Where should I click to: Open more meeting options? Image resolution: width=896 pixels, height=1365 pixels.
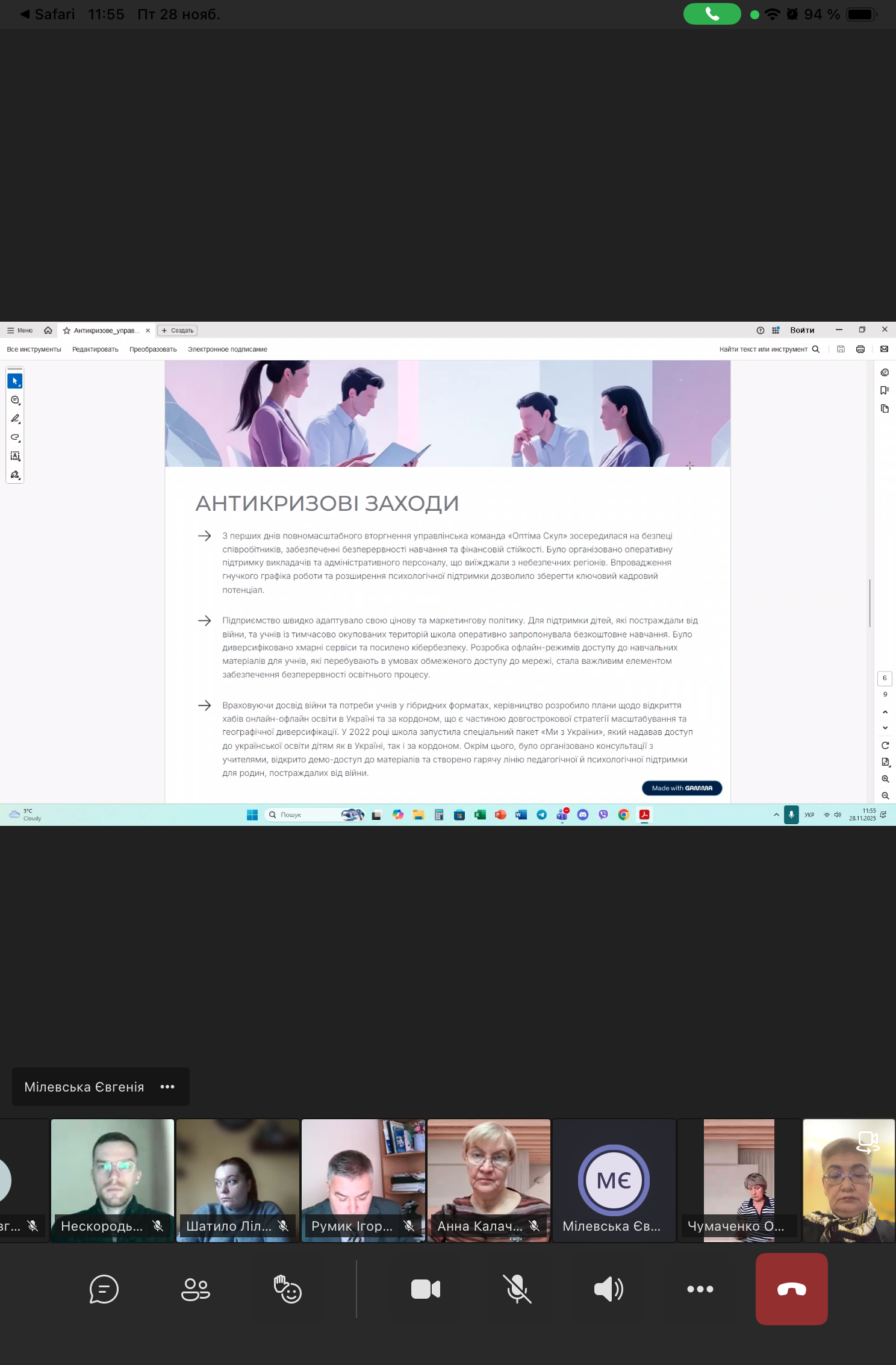pyautogui.click(x=700, y=1289)
